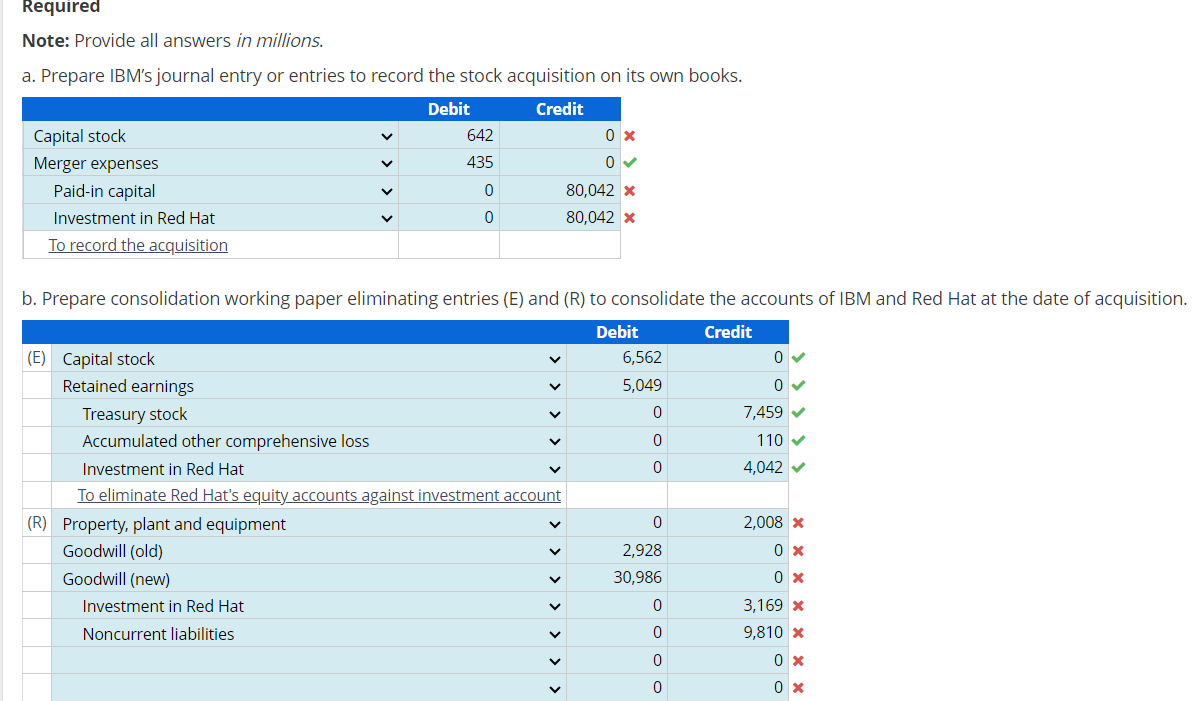Viewport: 1197px width, 701px height.
Task: Click the green check beside Treasury stock row
Action: tap(799, 412)
